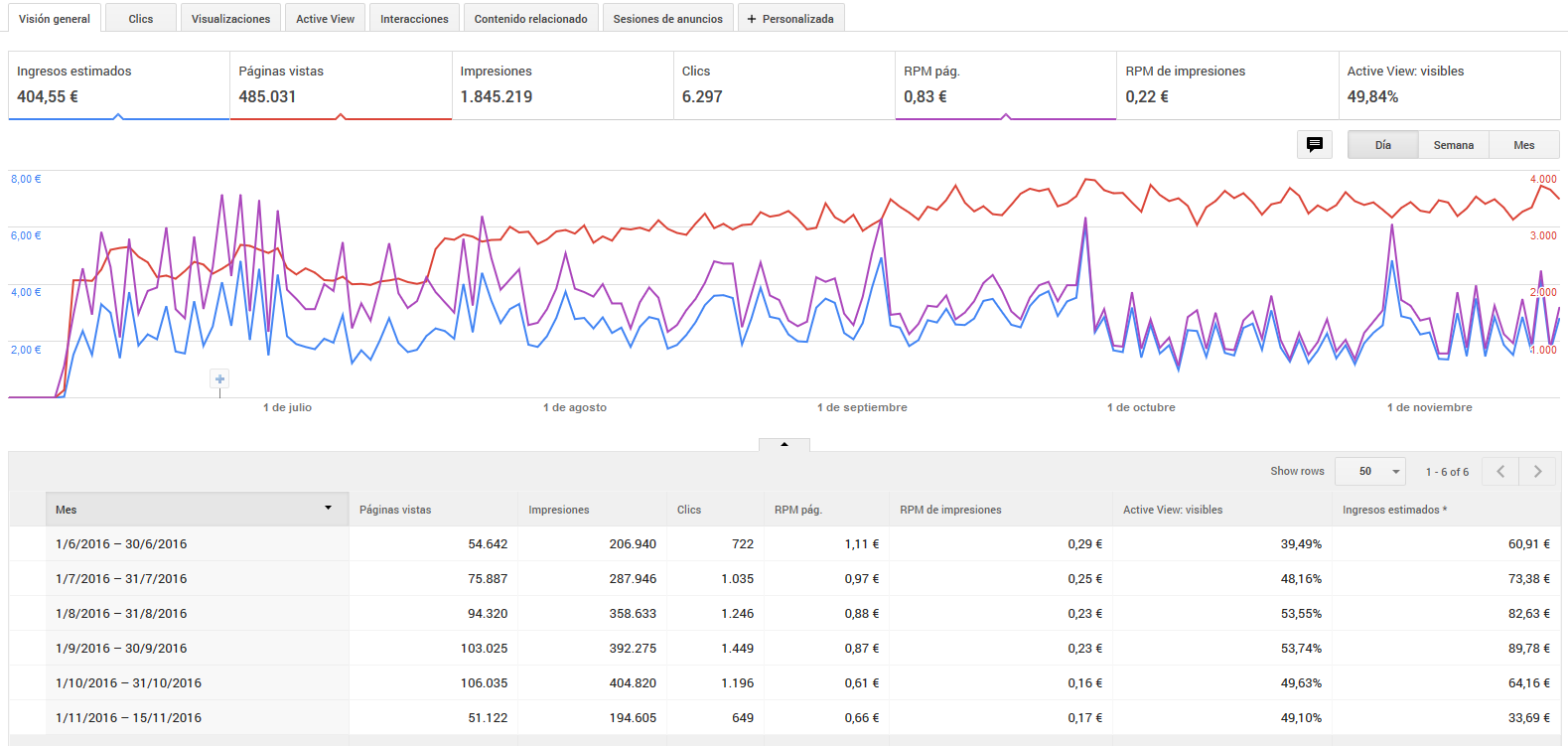Click the Active View value 49,63%
This screenshot has height=746, width=1568.
[x=1301, y=682]
